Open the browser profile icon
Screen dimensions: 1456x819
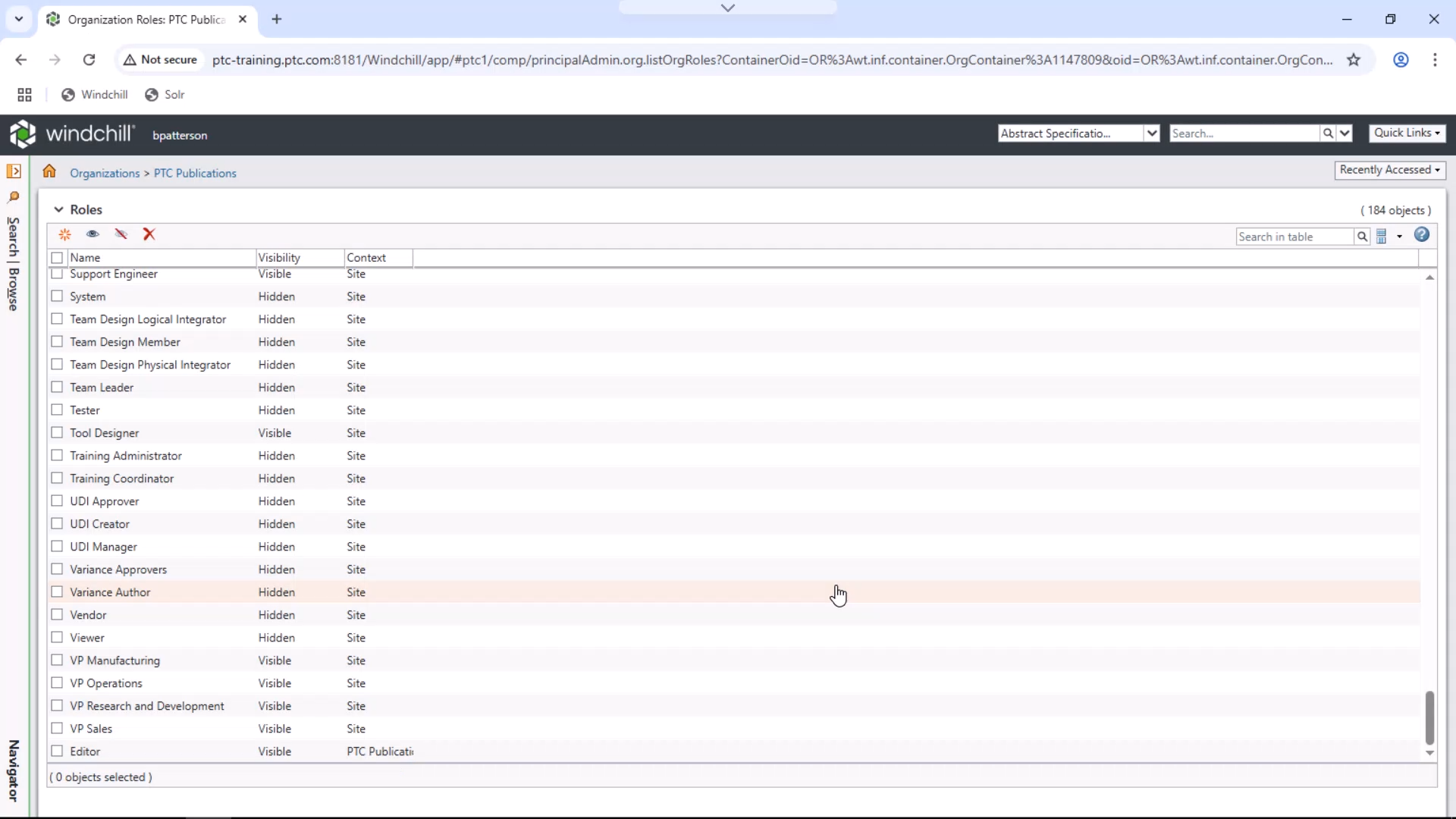[1401, 60]
